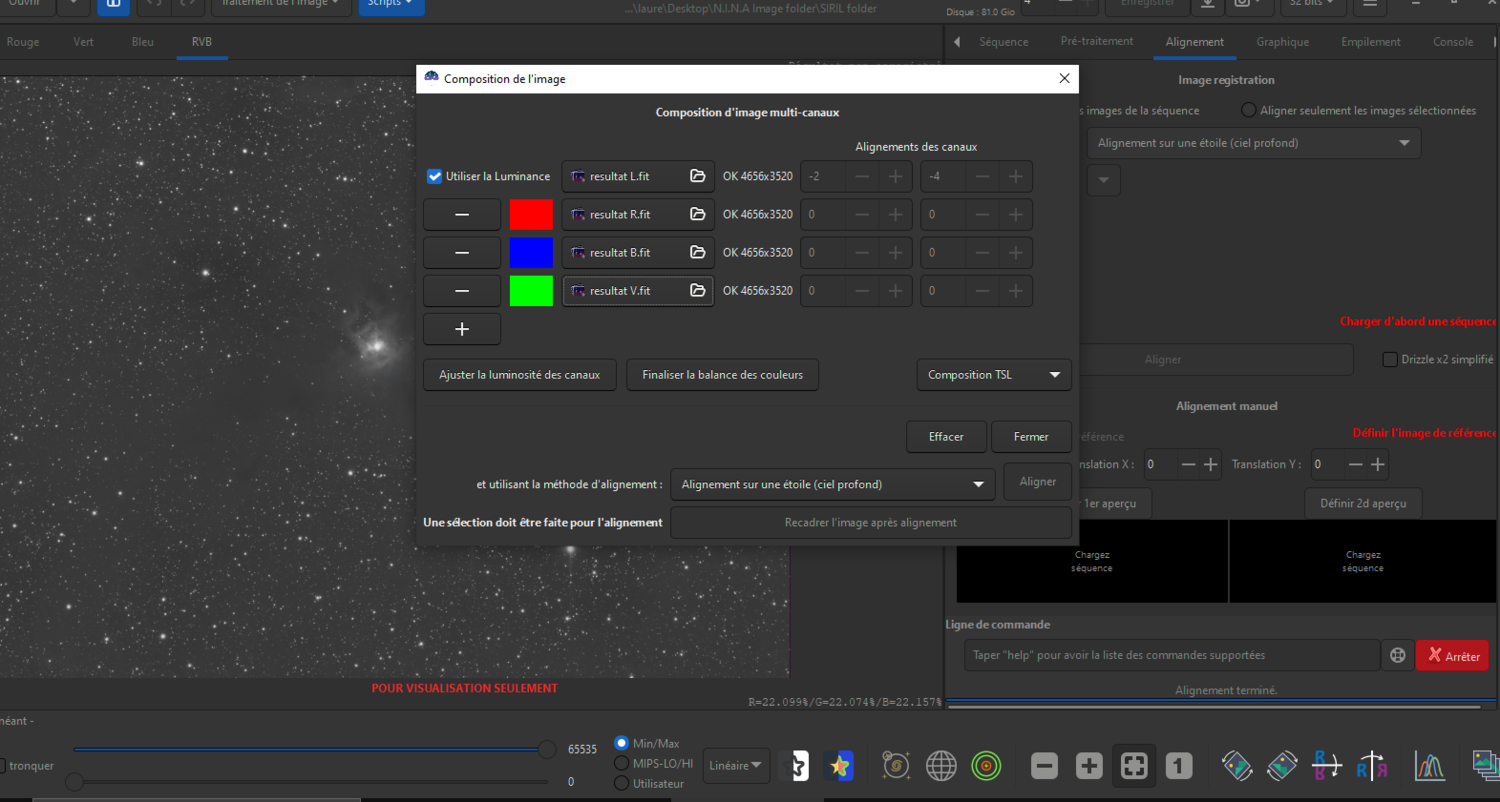Click the lower cutoff slider handle at 0
1500x802 pixels.
[x=75, y=782]
